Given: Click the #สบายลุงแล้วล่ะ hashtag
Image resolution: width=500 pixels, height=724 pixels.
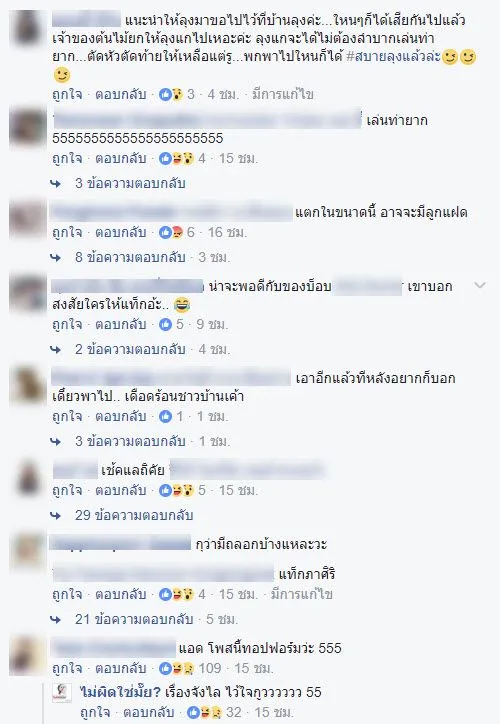Looking at the screenshot, I should click(393, 57).
